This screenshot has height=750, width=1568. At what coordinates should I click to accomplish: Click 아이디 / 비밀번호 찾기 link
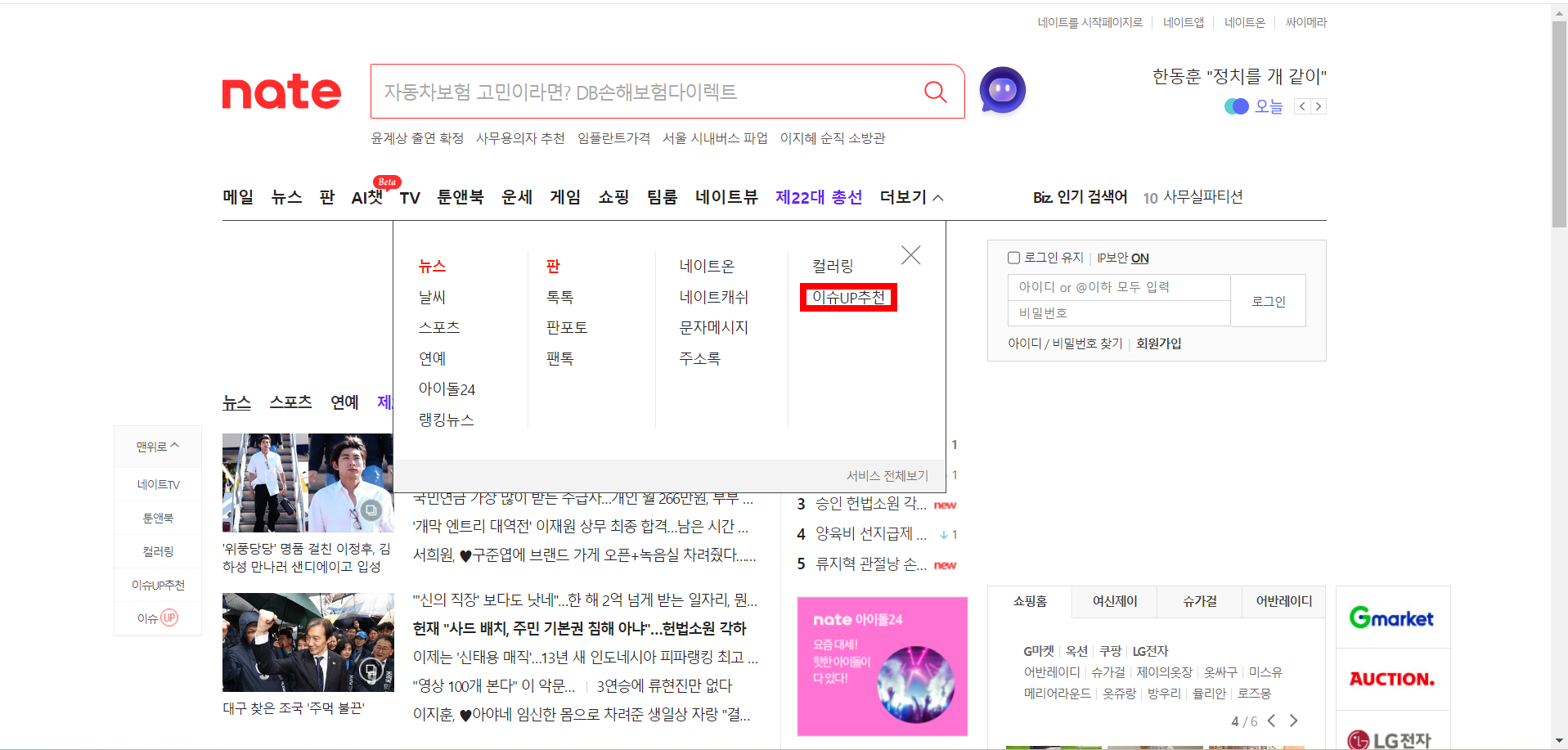[1065, 344]
